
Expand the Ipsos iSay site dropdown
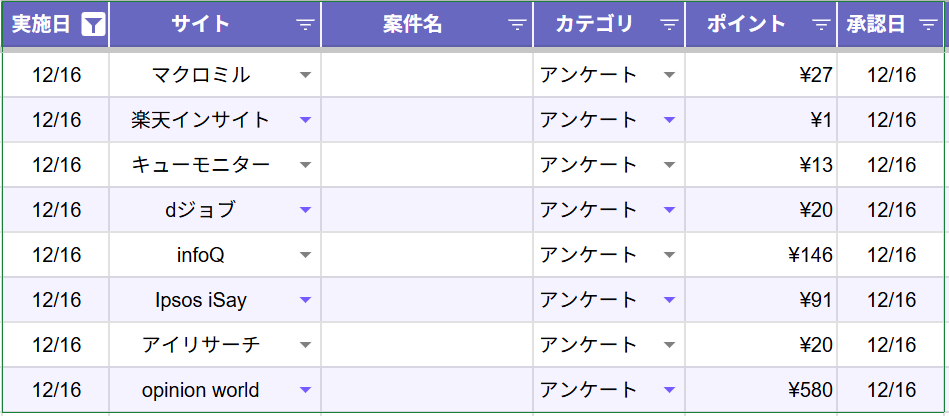click(x=305, y=300)
